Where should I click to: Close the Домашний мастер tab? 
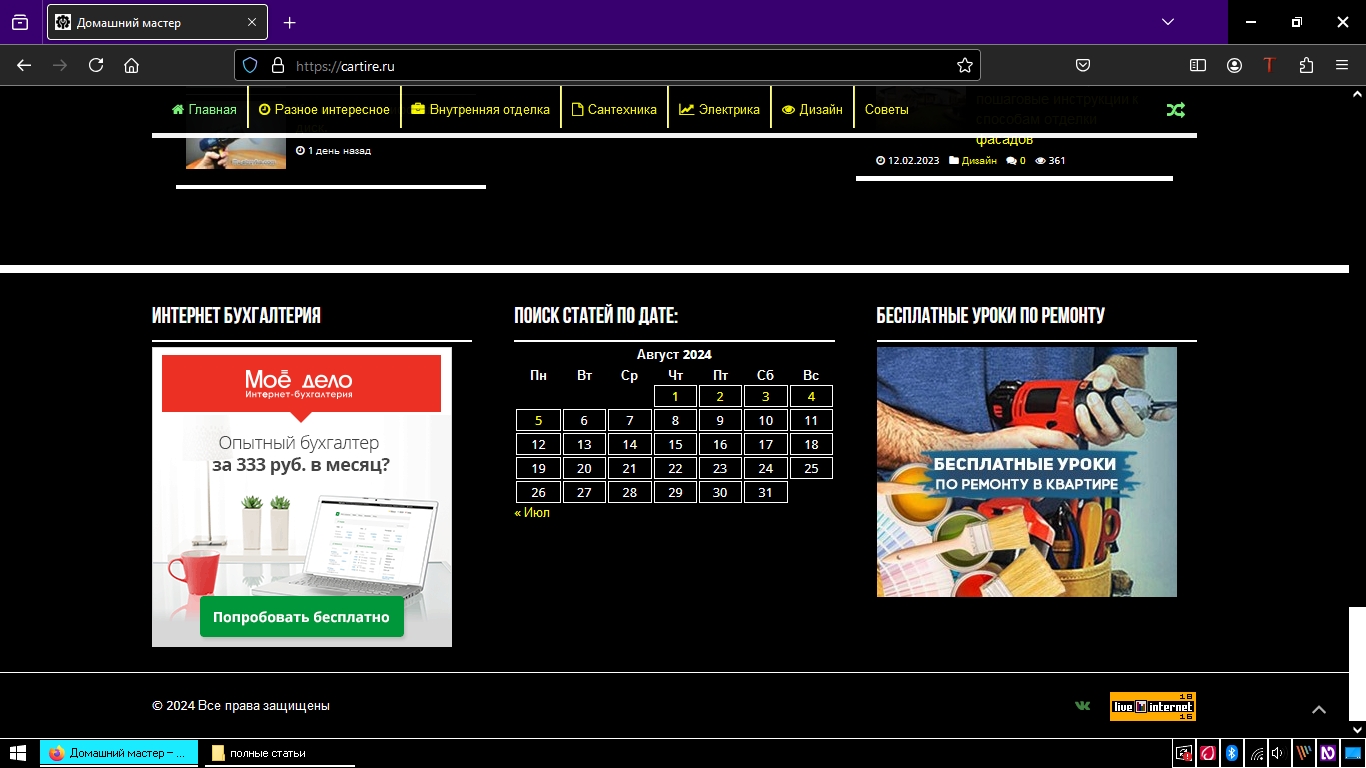tap(252, 22)
